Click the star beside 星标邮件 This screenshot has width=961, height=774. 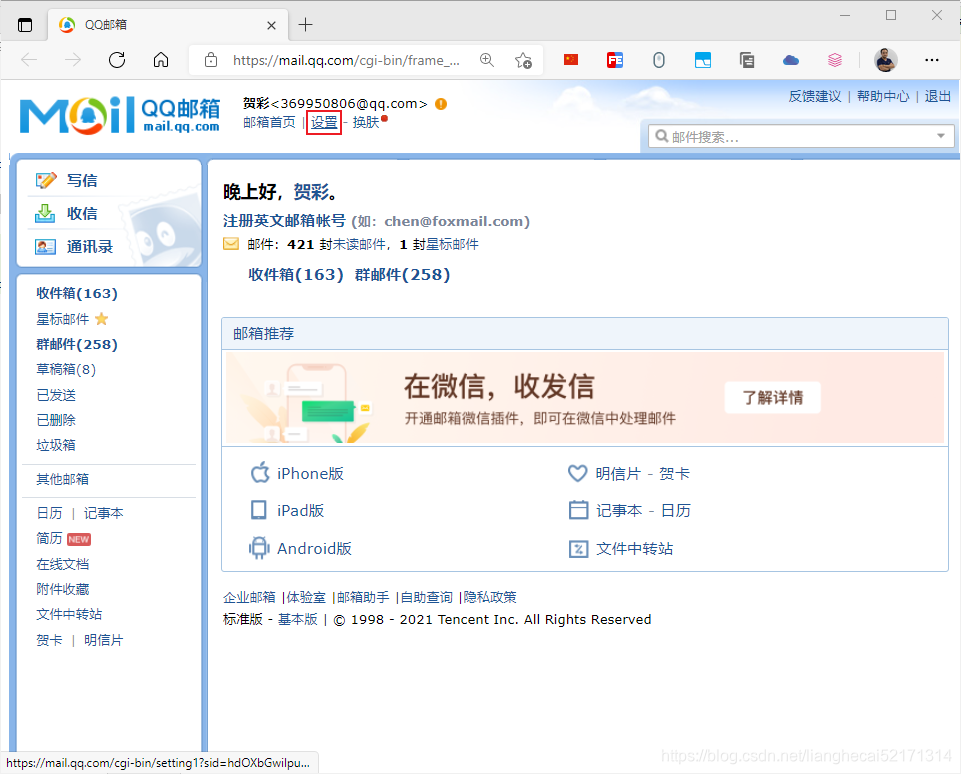pyautogui.click(x=102, y=319)
